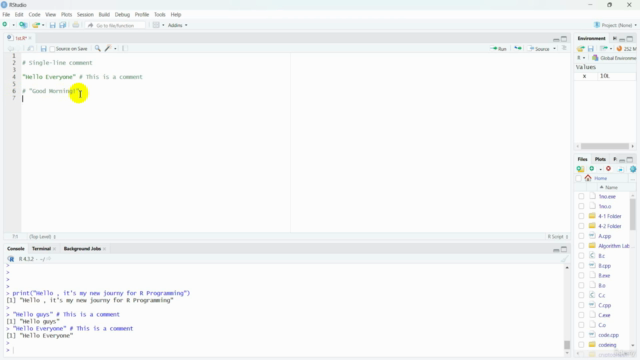Click the Source button

tap(539, 49)
